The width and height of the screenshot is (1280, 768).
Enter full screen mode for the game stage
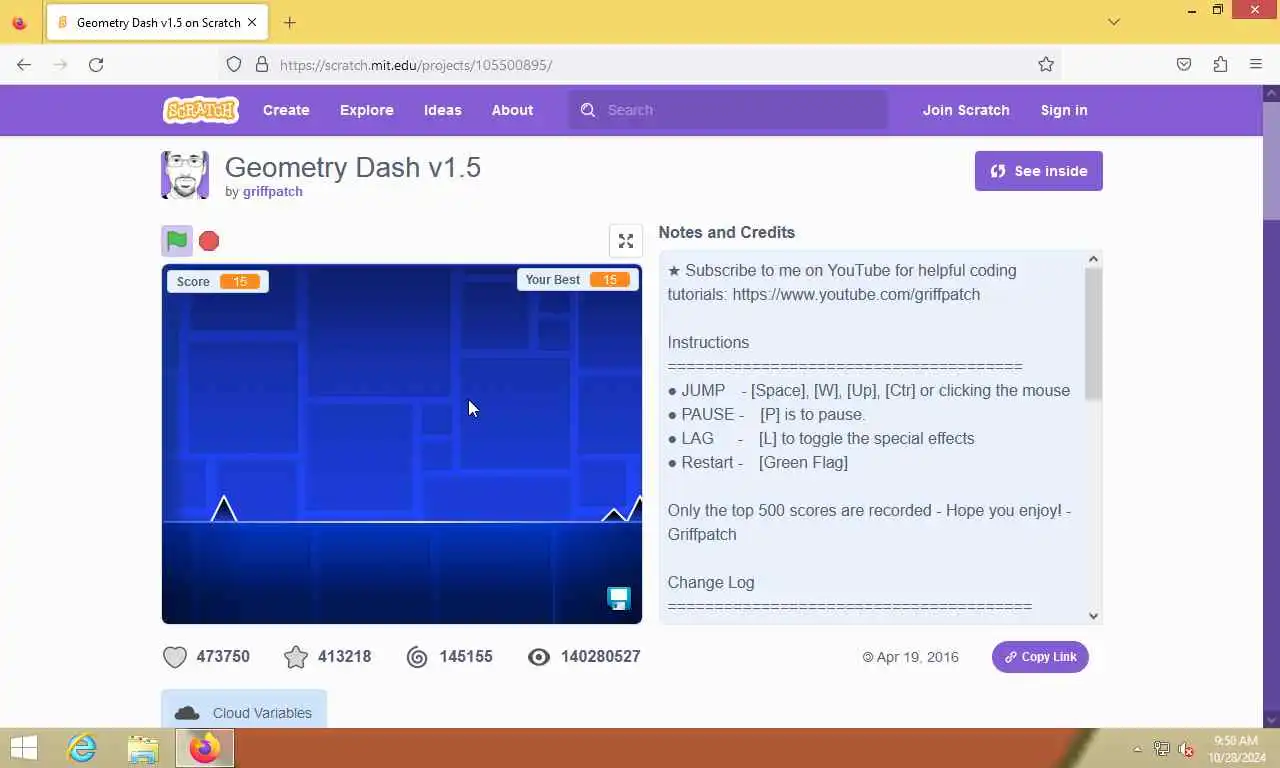(626, 241)
